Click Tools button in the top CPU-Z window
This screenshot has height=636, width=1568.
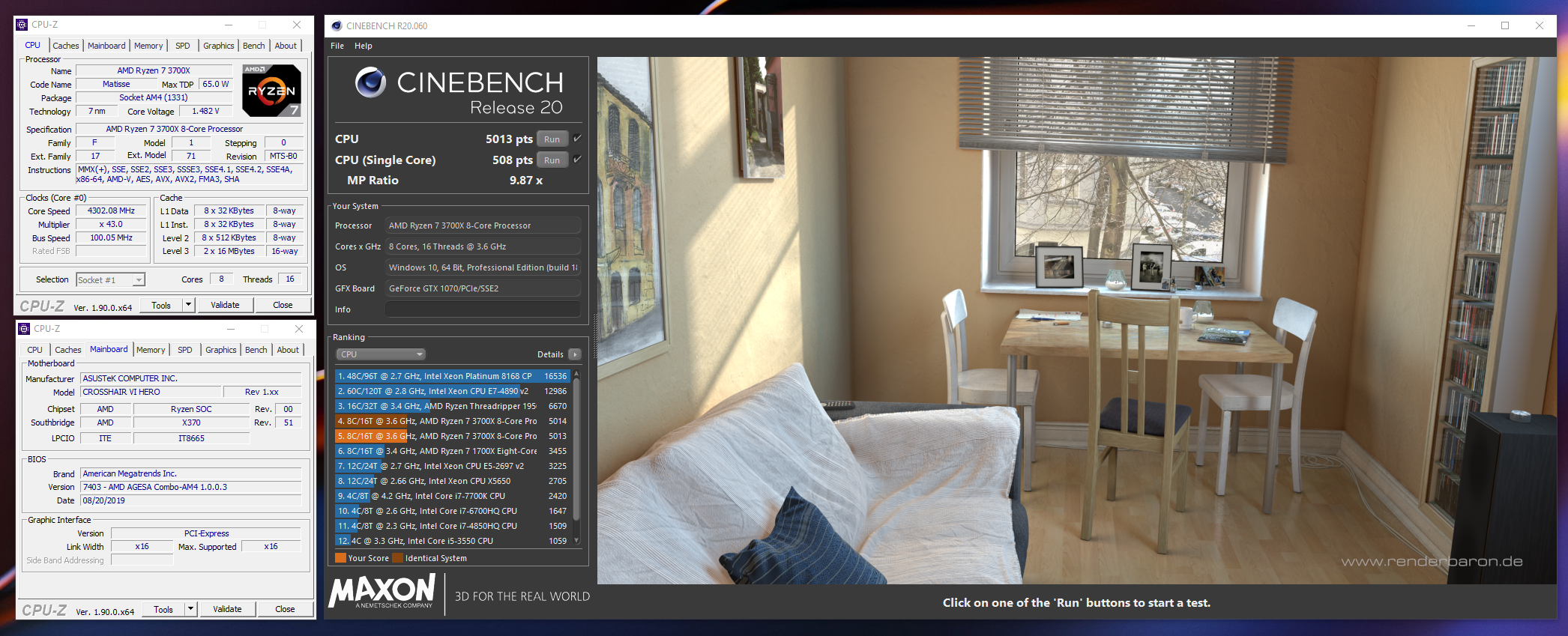pyautogui.click(x=161, y=305)
